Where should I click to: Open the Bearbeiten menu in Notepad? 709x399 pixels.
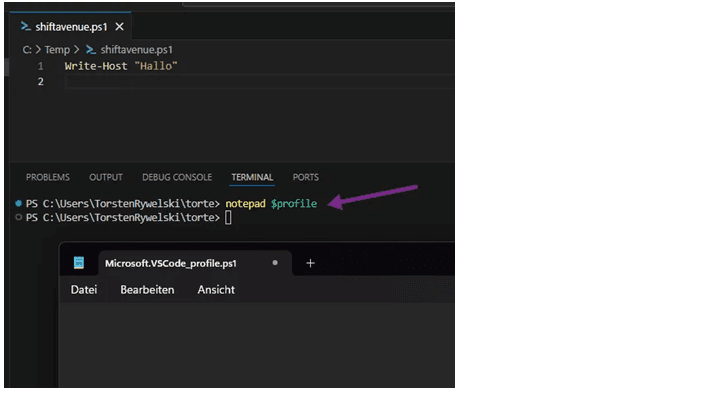[147, 290]
